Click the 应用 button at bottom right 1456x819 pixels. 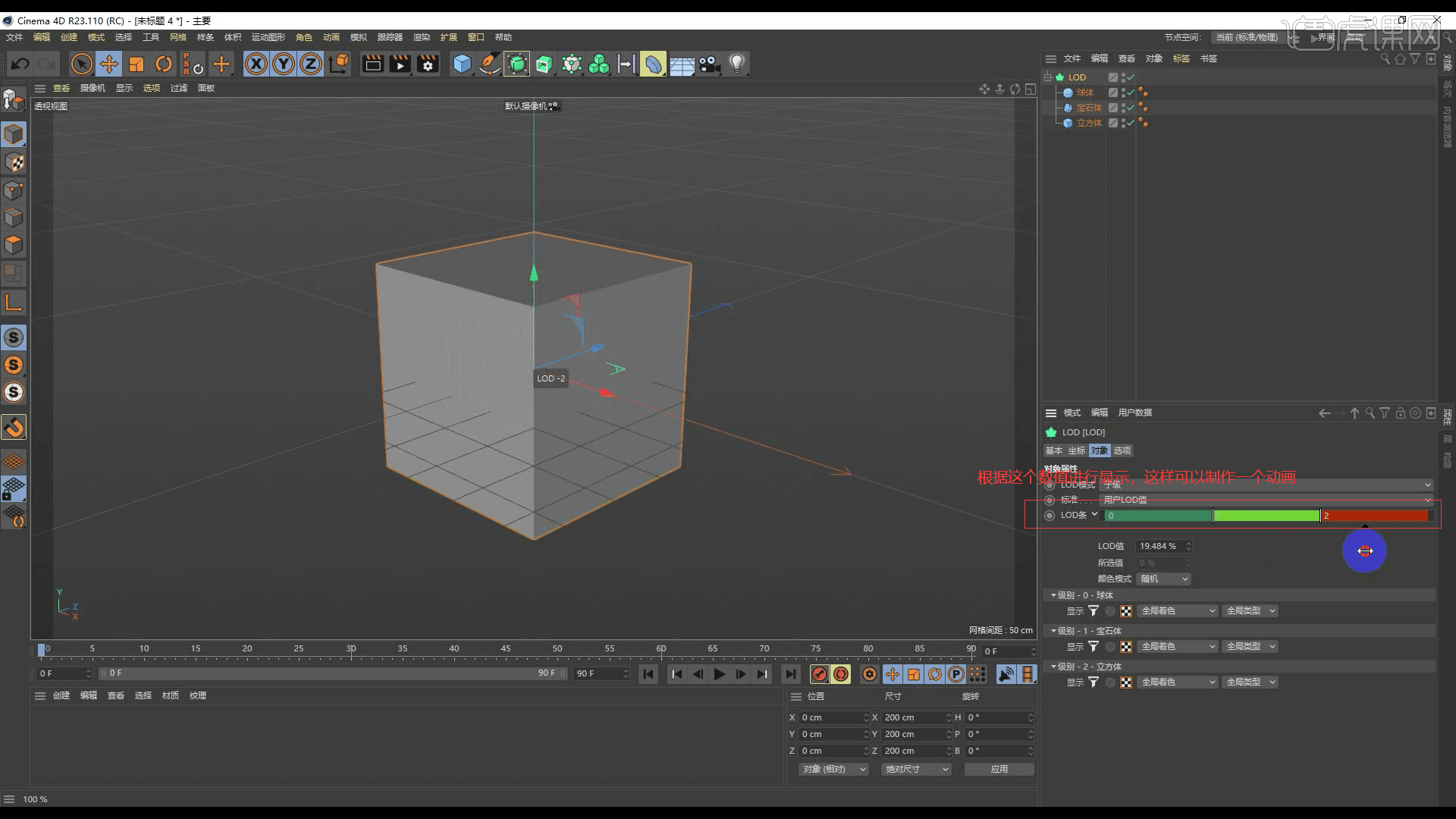(999, 768)
